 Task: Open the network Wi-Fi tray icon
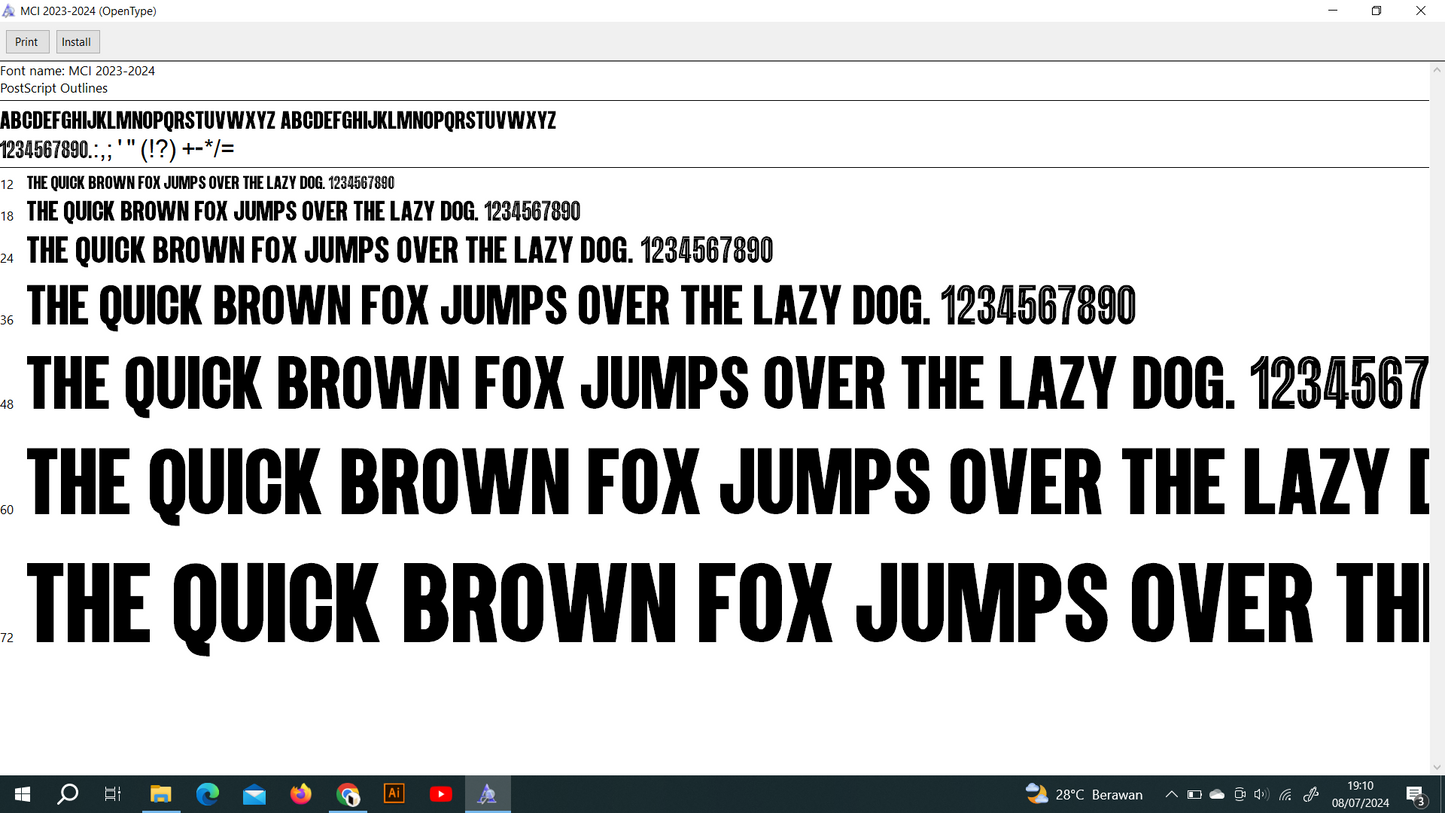coord(1286,794)
